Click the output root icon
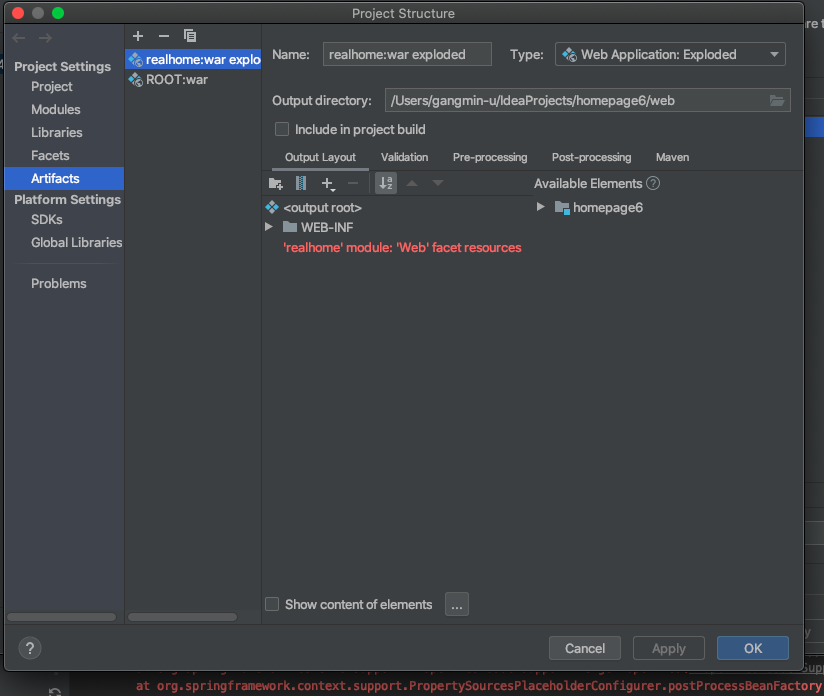This screenshot has height=696, width=824. (272, 207)
